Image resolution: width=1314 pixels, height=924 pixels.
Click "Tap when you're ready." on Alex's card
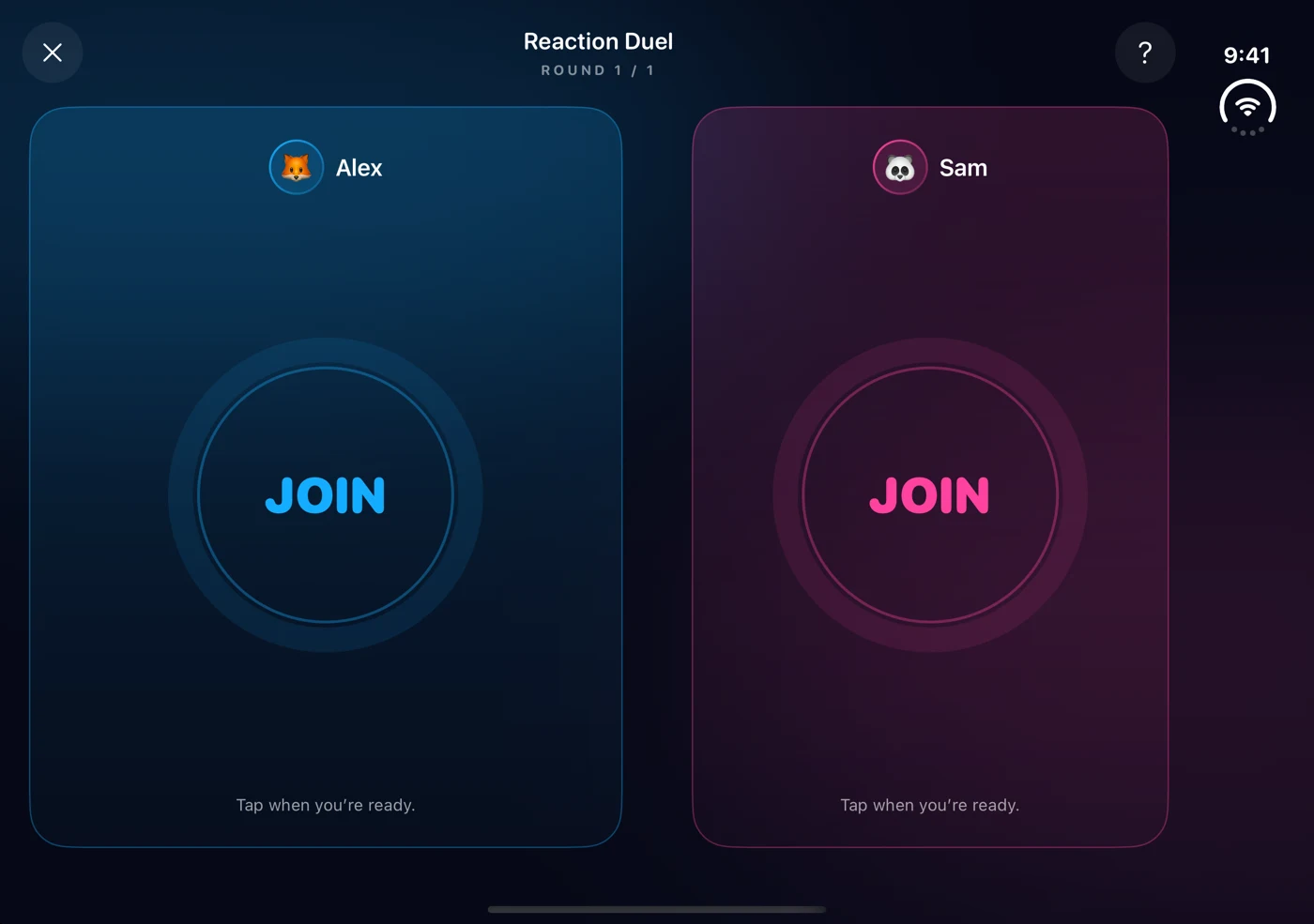326,805
